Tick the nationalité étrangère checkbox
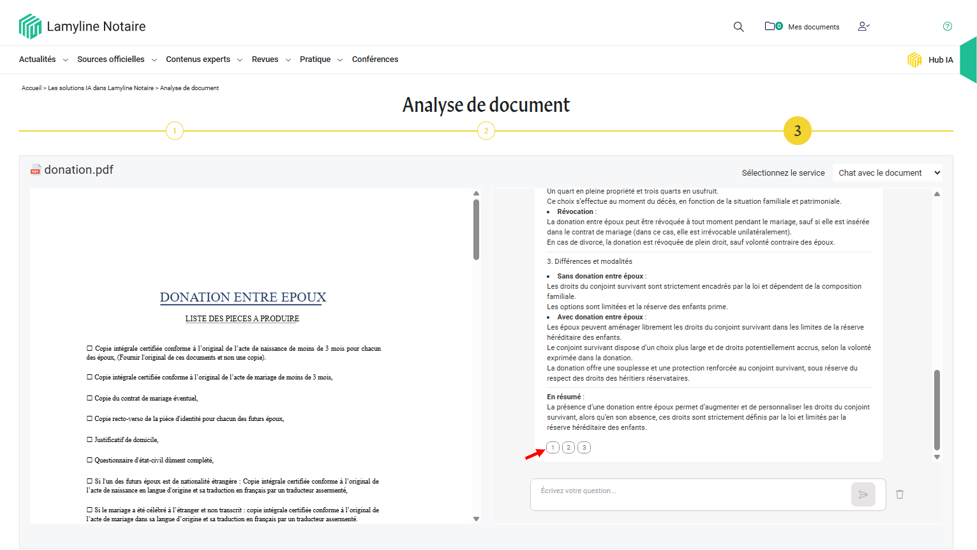Viewport: 977px width, 550px height. click(x=90, y=481)
